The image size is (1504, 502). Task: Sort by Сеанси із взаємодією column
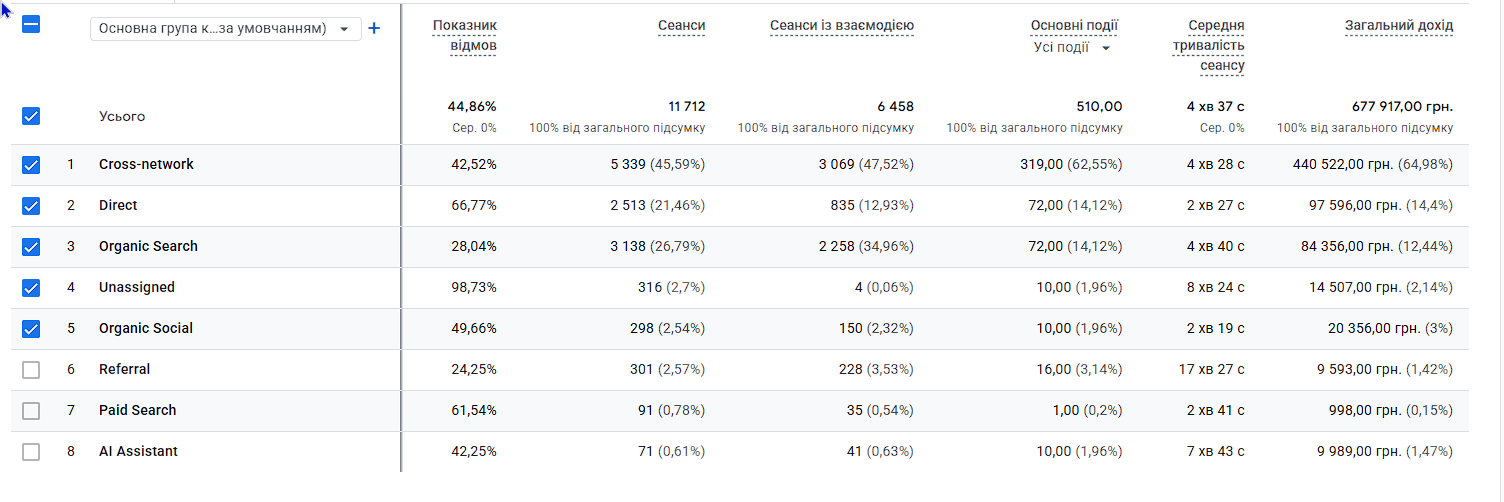point(842,25)
